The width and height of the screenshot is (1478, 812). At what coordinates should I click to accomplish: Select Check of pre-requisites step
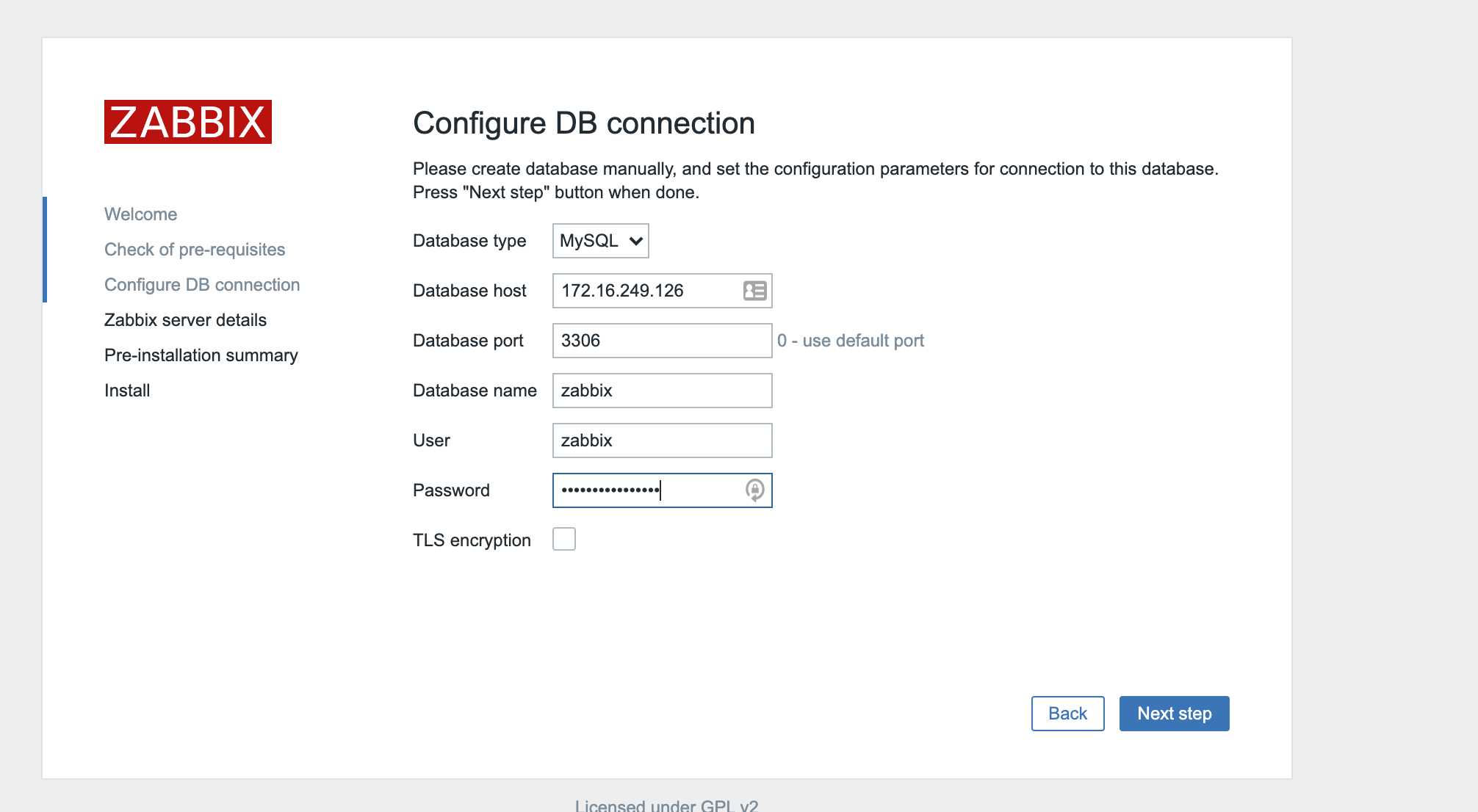(195, 250)
